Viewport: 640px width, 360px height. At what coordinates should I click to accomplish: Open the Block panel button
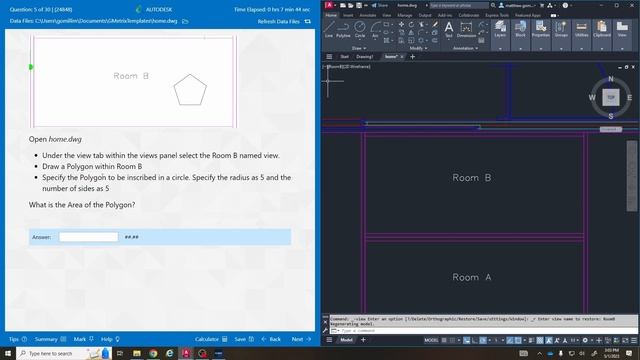pos(520,29)
